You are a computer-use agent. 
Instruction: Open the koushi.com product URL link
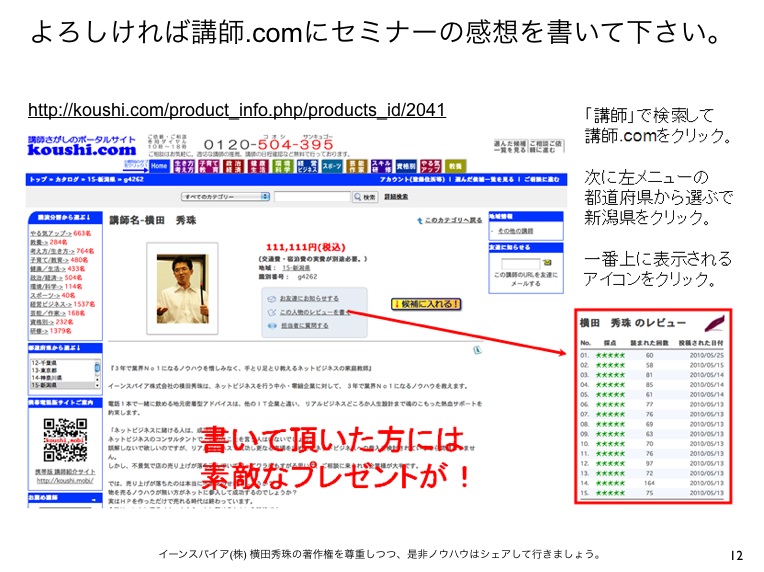(x=236, y=110)
